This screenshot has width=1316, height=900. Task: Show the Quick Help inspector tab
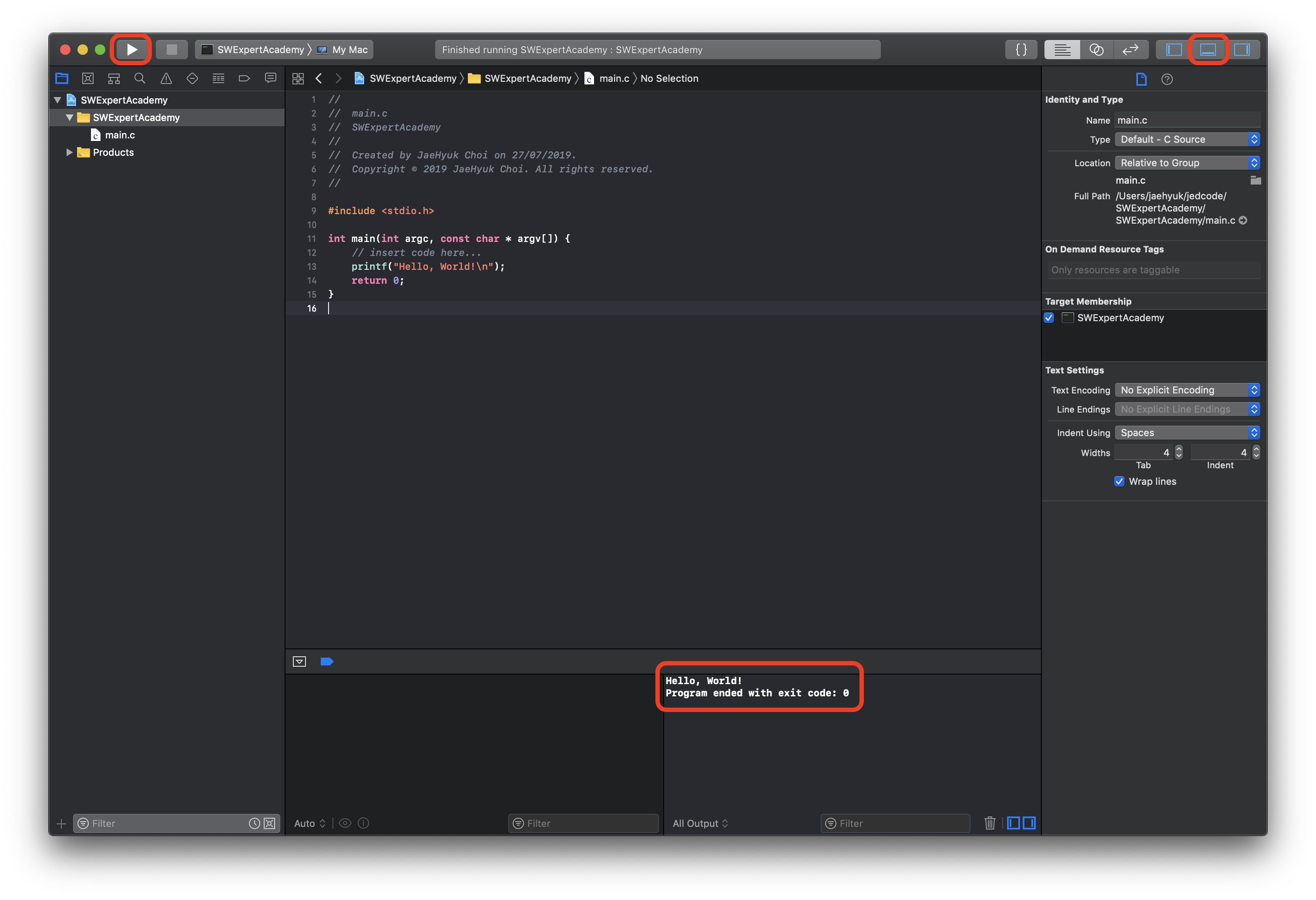(x=1167, y=79)
